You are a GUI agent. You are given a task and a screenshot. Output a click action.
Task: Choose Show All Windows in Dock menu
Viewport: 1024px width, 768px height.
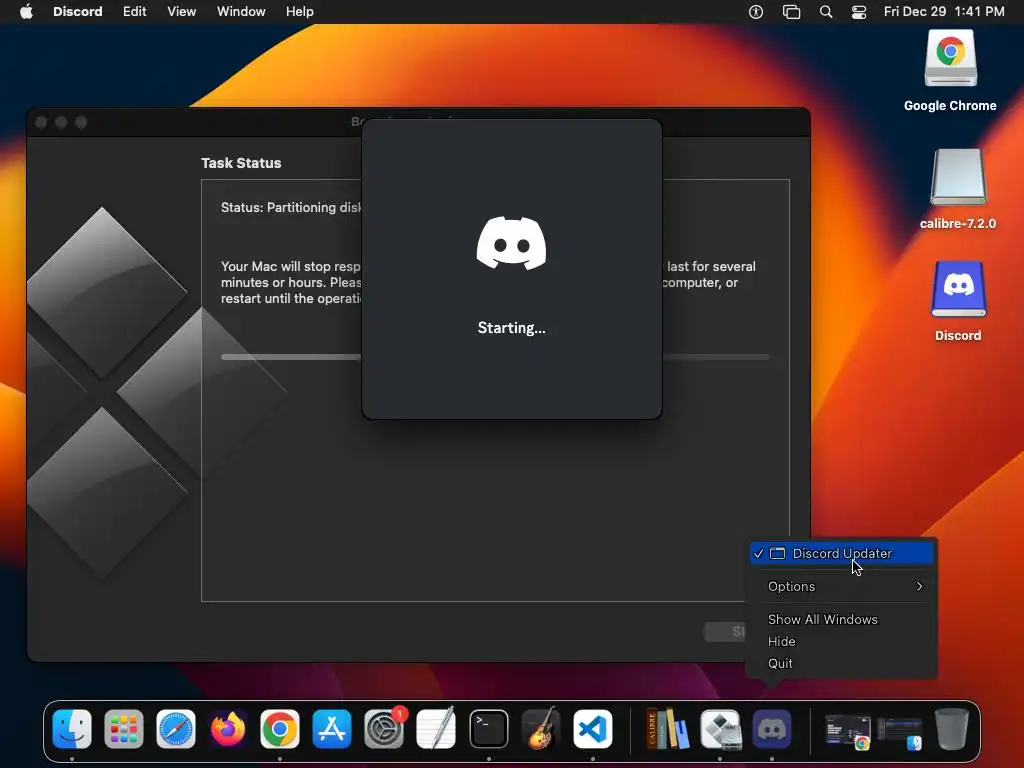(841, 619)
